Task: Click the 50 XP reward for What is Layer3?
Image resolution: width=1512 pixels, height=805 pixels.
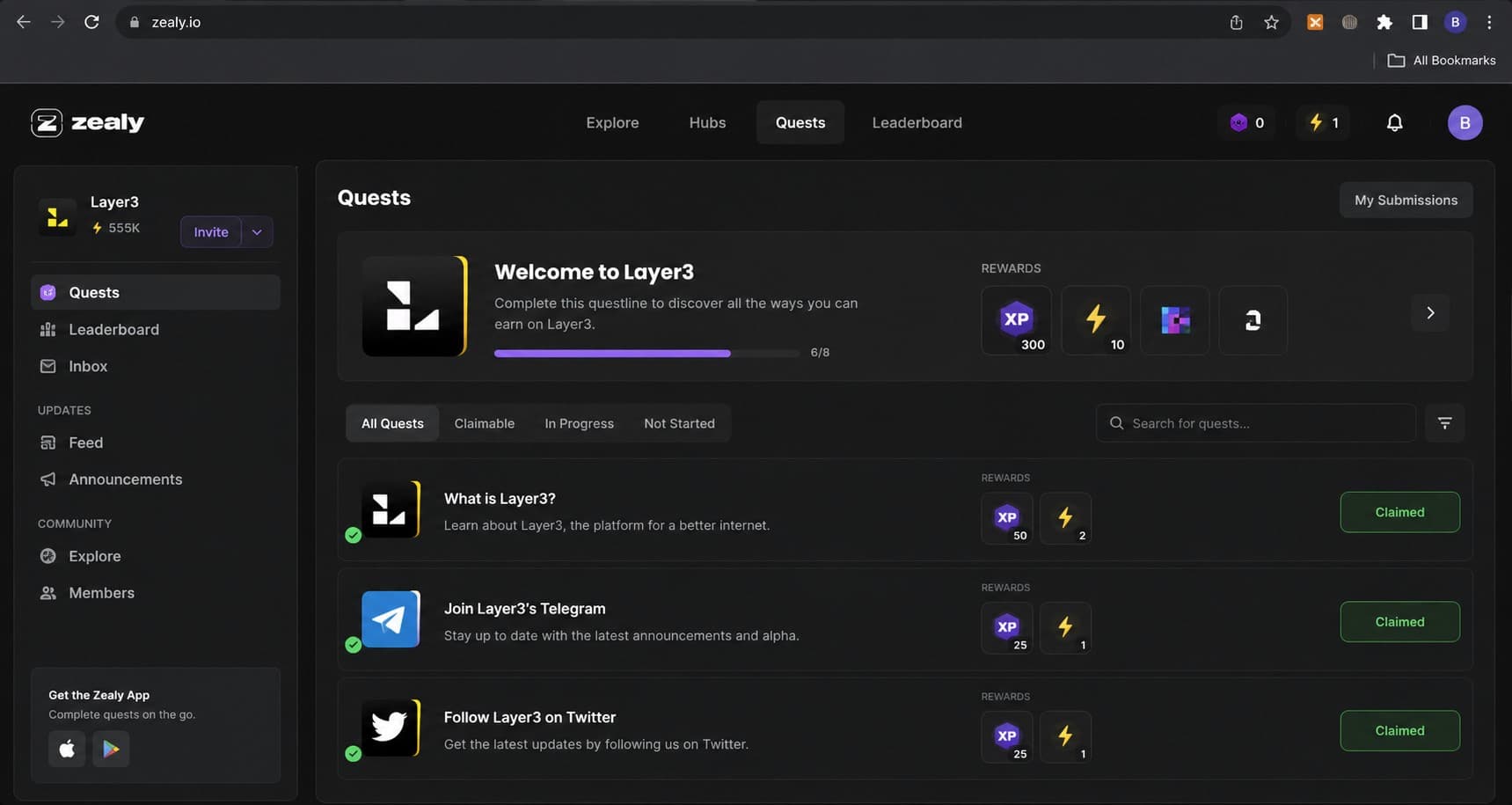Action: 1007,518
